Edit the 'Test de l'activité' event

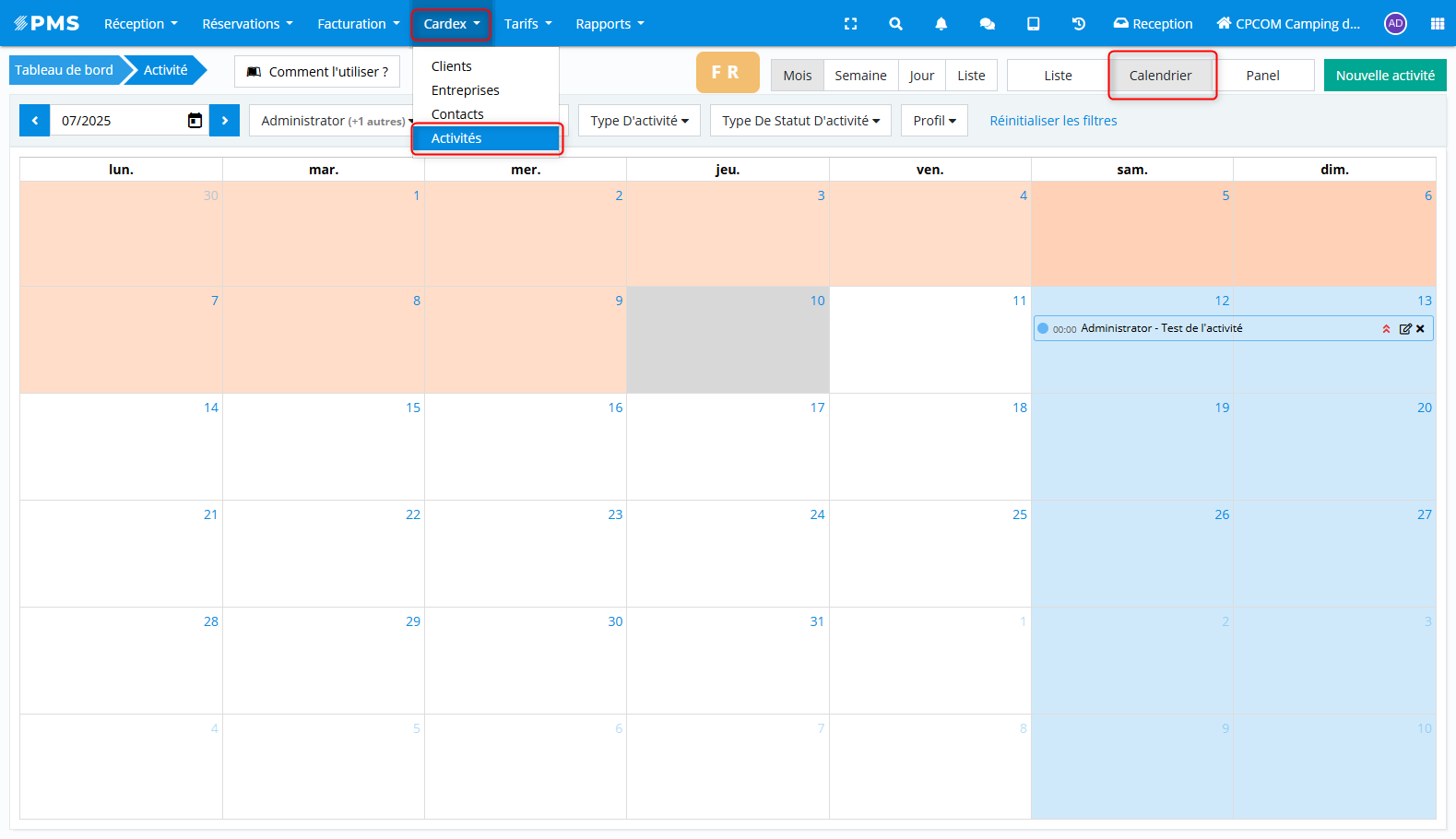(1404, 329)
